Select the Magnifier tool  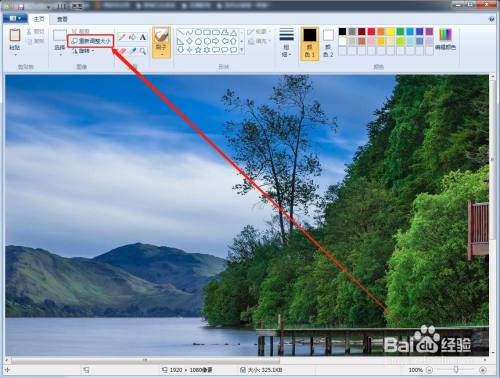point(143,51)
